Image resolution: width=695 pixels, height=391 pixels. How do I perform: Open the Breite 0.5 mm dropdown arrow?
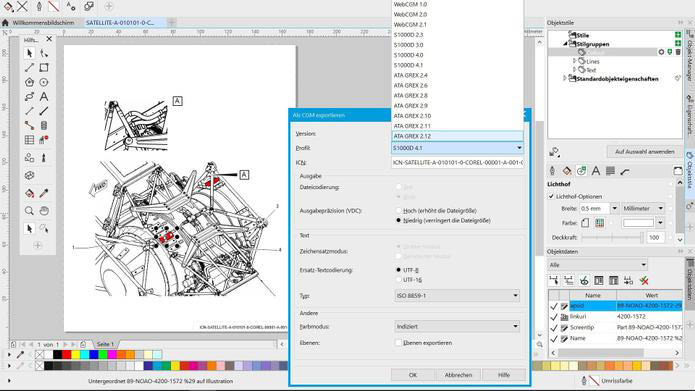tap(614, 208)
